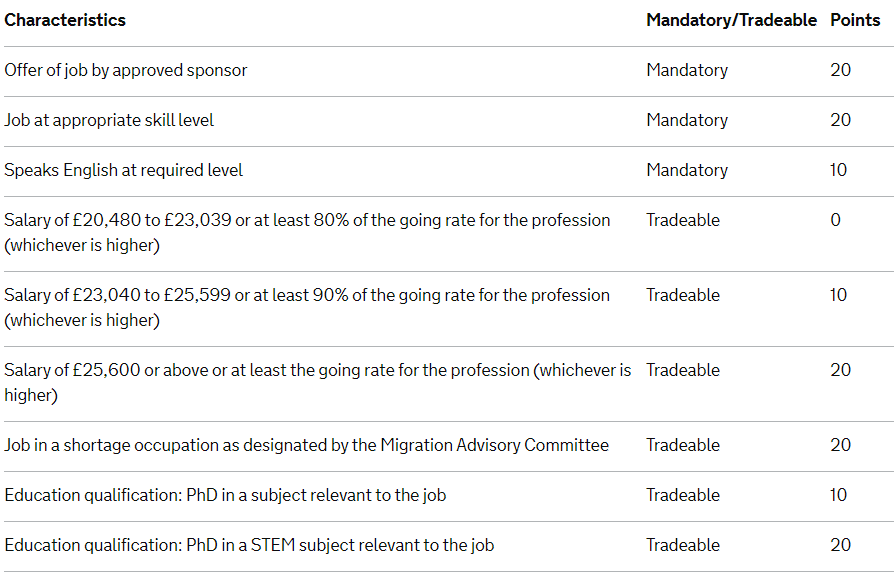Image resolution: width=894 pixels, height=585 pixels.
Task: Click 'PhD in a subject relevant' row
Action: coord(447,496)
